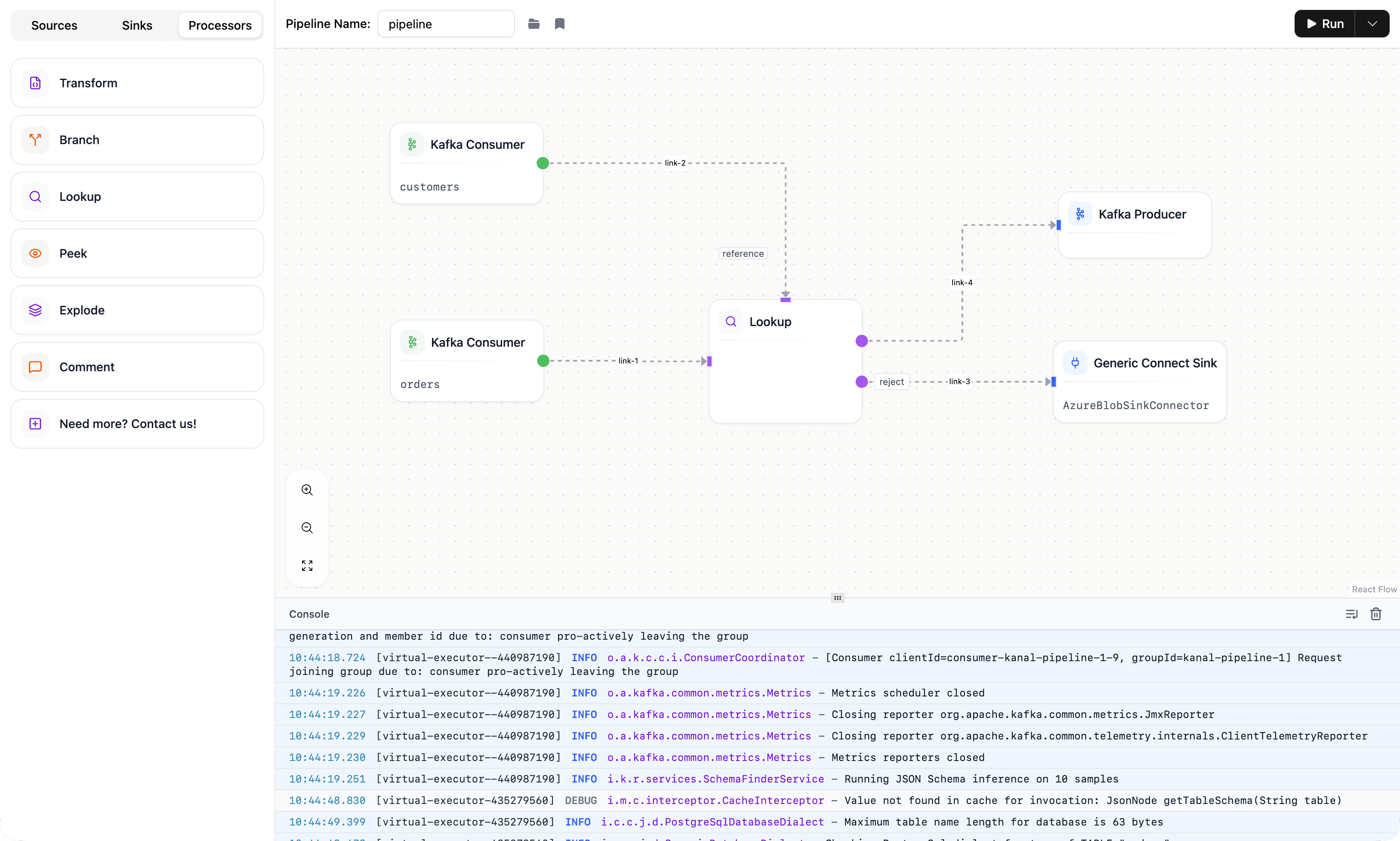Click the Pipeline Name input field
The height and width of the screenshot is (841, 1400).
pos(445,24)
